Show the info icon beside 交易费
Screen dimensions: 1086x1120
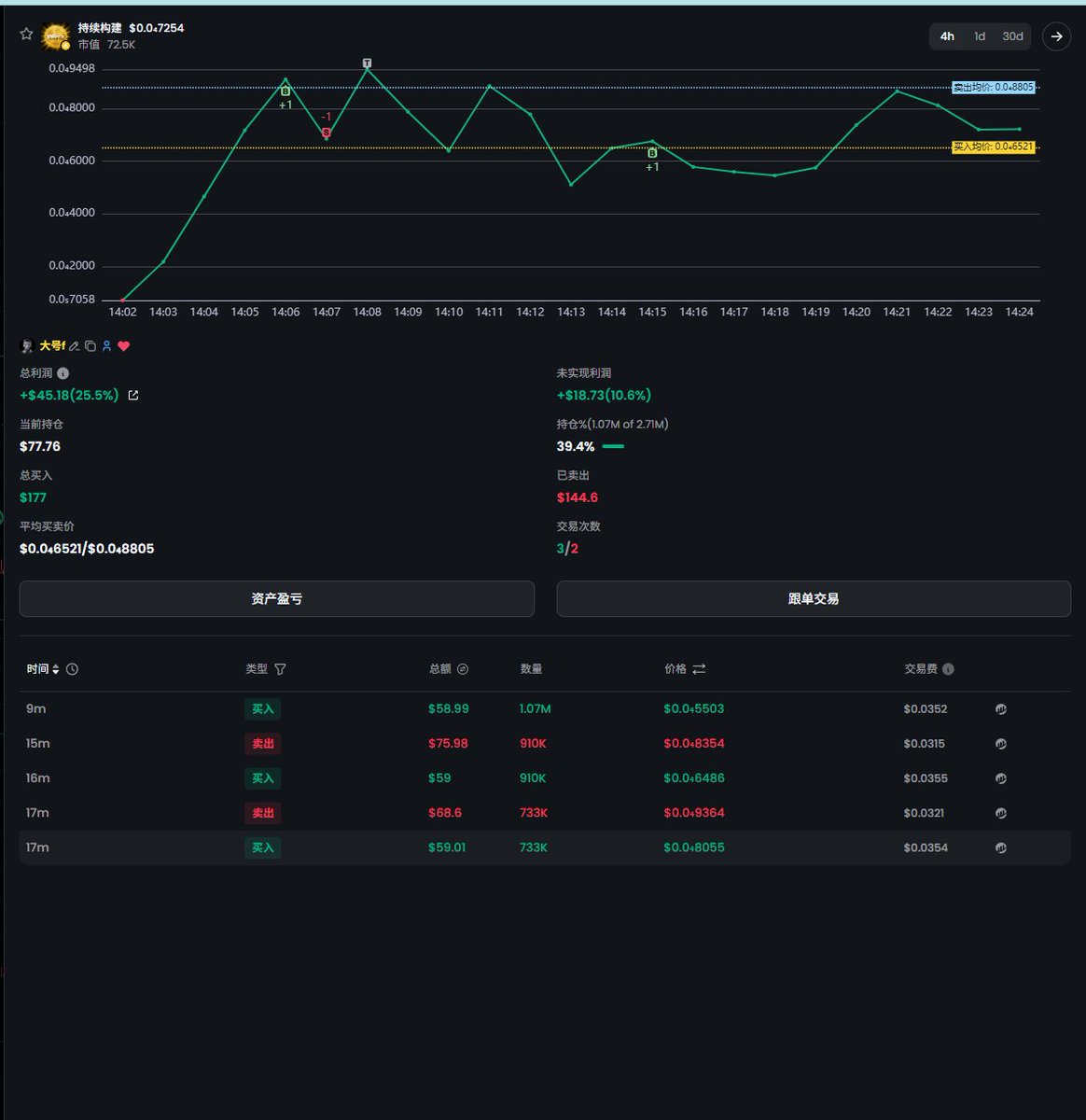click(x=948, y=669)
